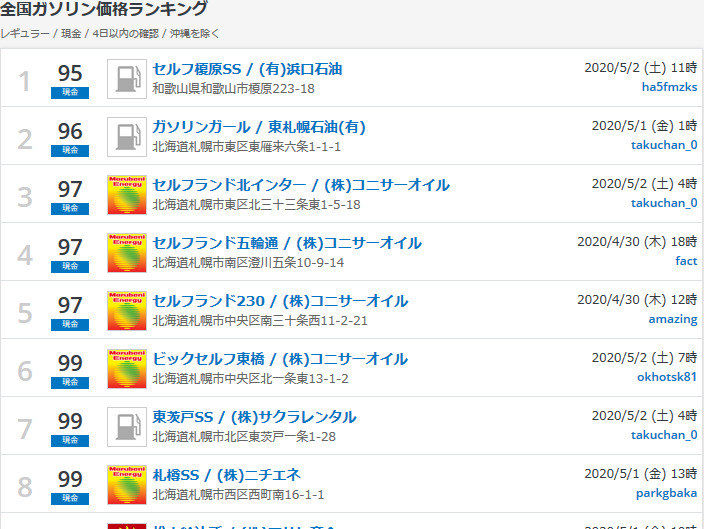Click the gas pump icon for セルフ榎原SS
704x529 pixels.
coord(127,79)
